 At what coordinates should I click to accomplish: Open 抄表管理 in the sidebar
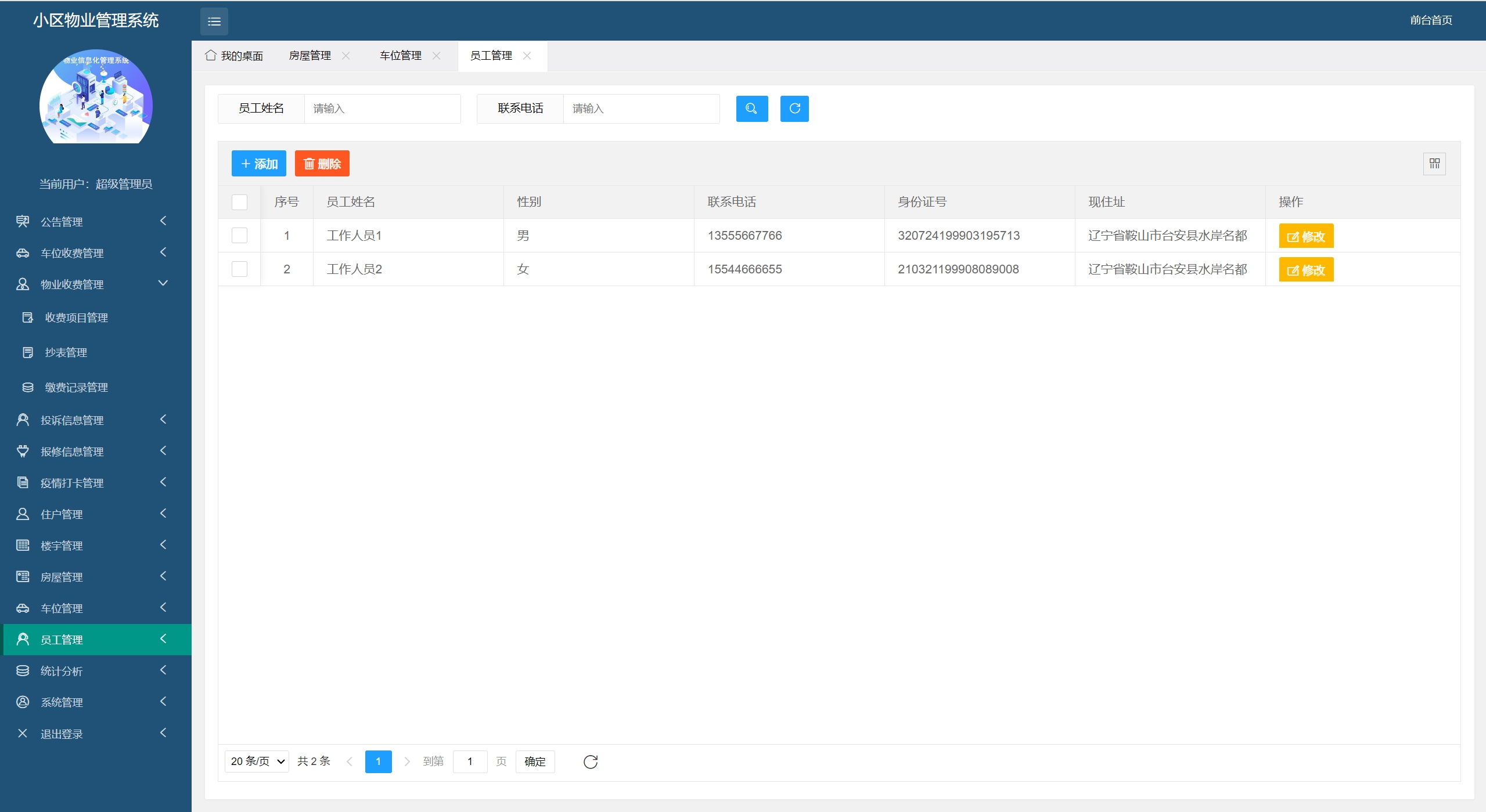coord(66,352)
